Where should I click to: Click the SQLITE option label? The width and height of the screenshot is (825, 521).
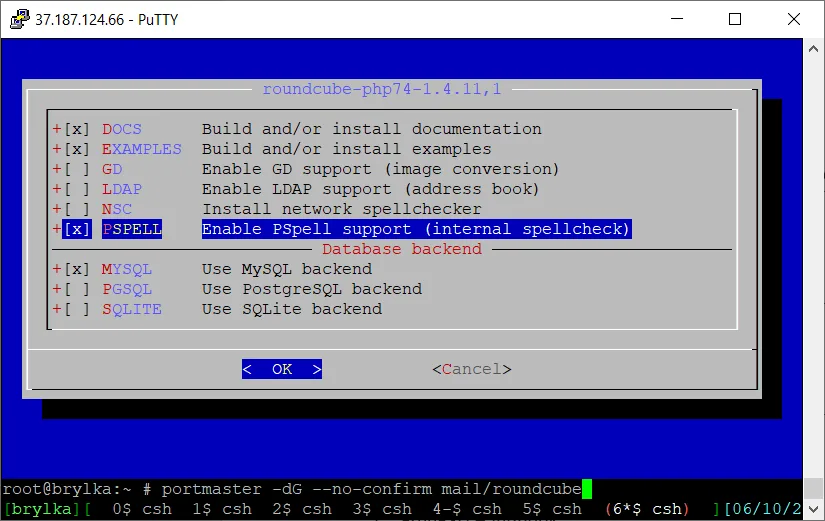(132, 309)
